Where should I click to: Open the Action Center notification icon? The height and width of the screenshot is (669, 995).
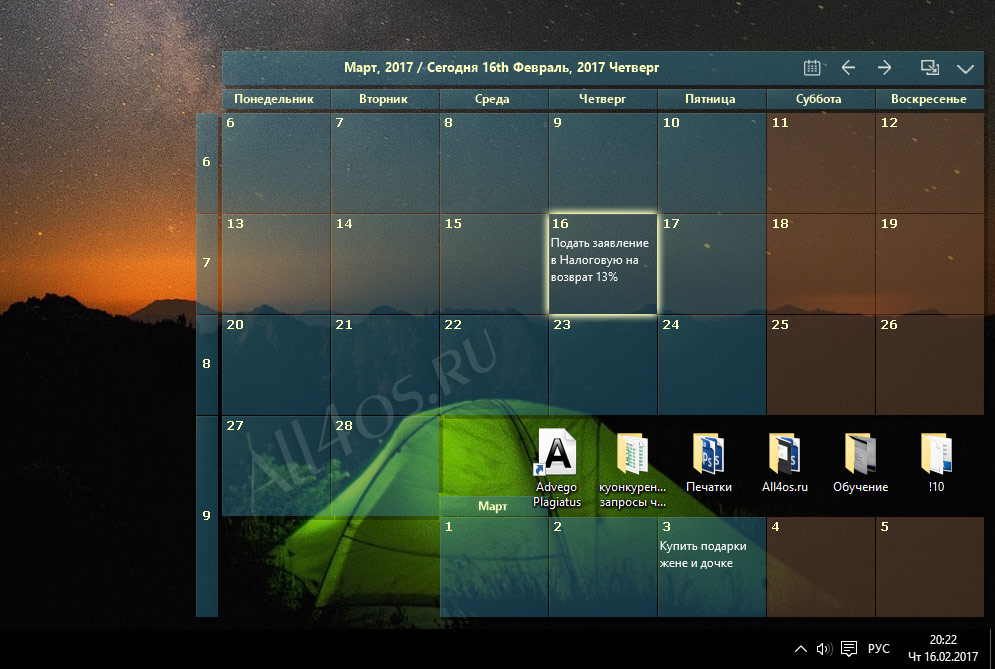pos(849,649)
